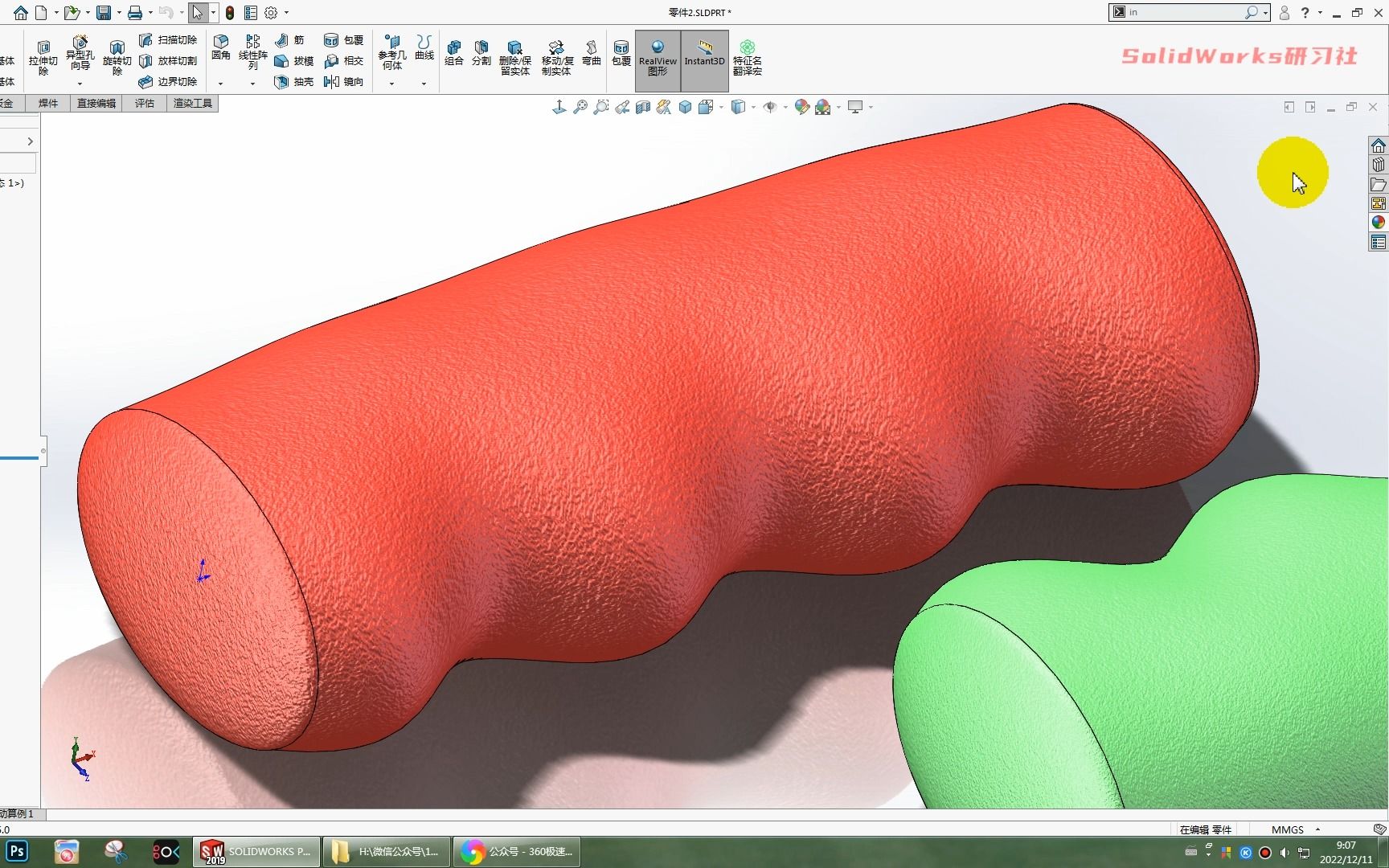This screenshot has width=1389, height=868.
Task: Click the Section View icon
Action: pos(643,107)
